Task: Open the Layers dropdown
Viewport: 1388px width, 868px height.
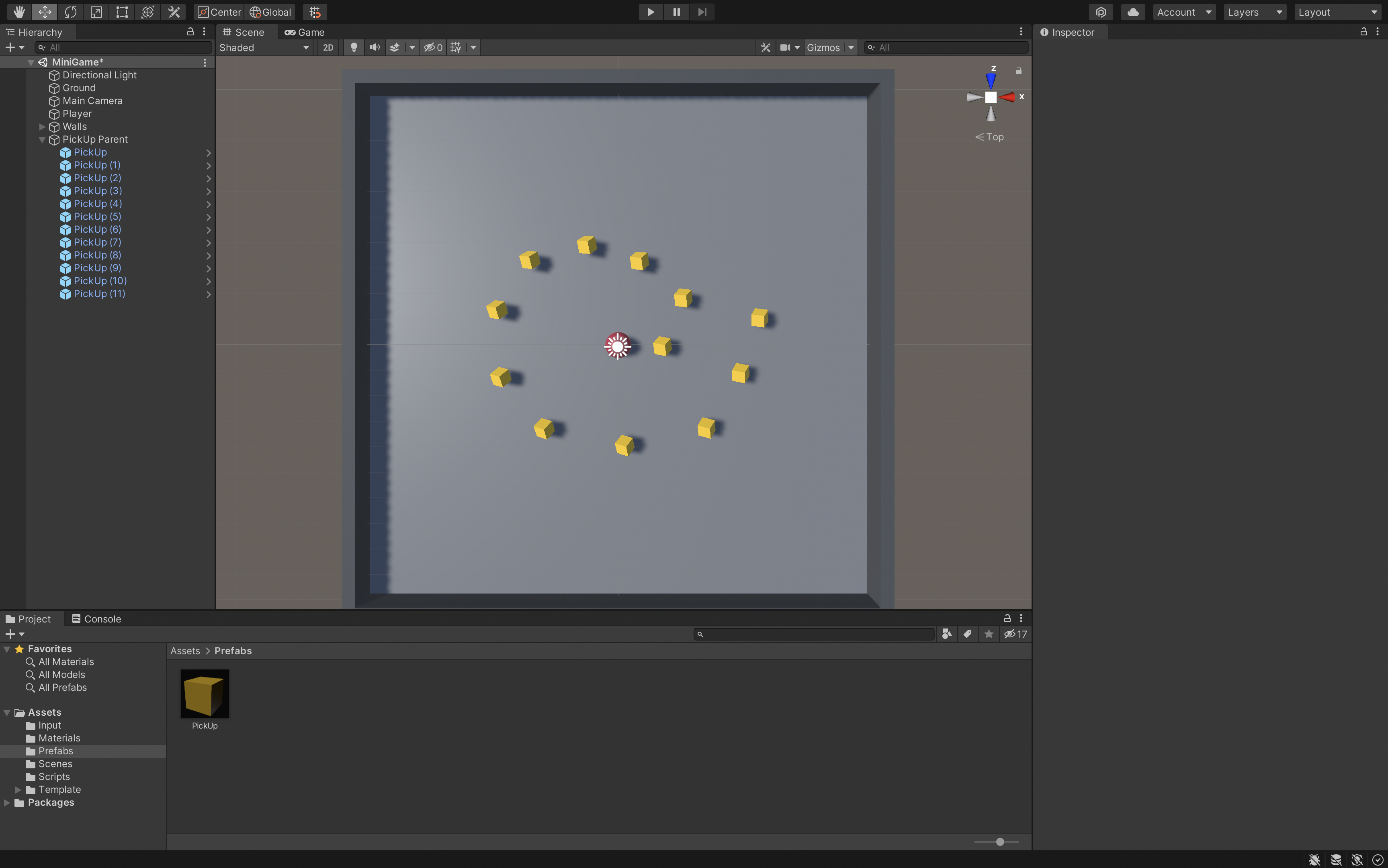Action: pyautogui.click(x=1254, y=12)
